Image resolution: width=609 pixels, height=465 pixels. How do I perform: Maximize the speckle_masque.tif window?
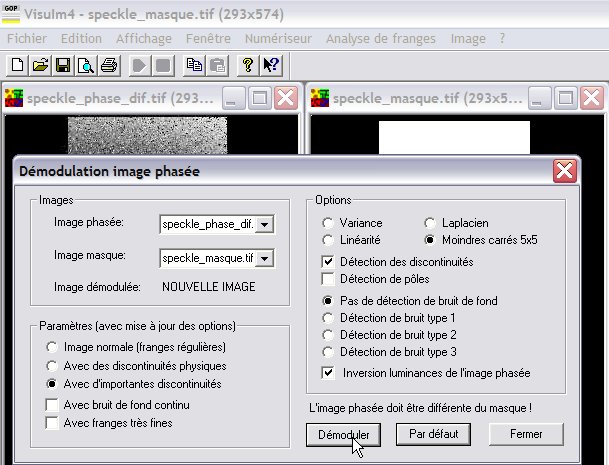tap(566, 98)
